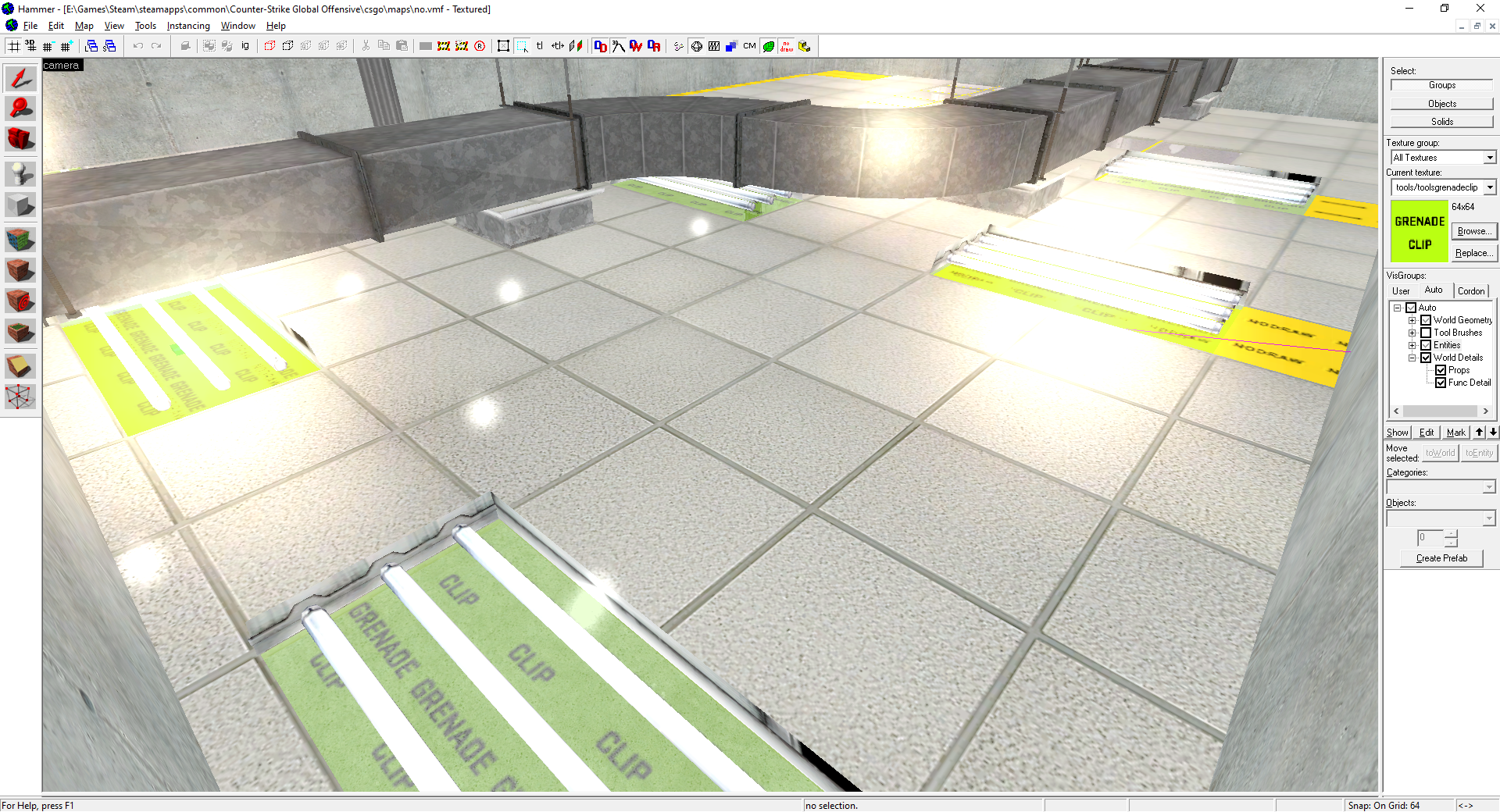Click the Undo arrow in toolbar
The image size is (1500, 812).
(x=138, y=46)
